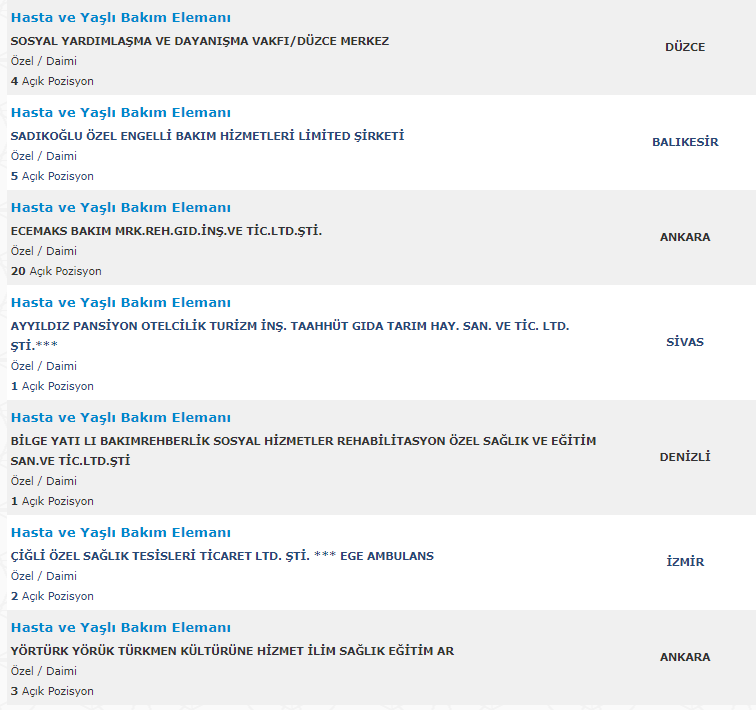This screenshot has width=756, height=710.
Task: Click the DENİZLİ location label
Action: click(x=685, y=456)
